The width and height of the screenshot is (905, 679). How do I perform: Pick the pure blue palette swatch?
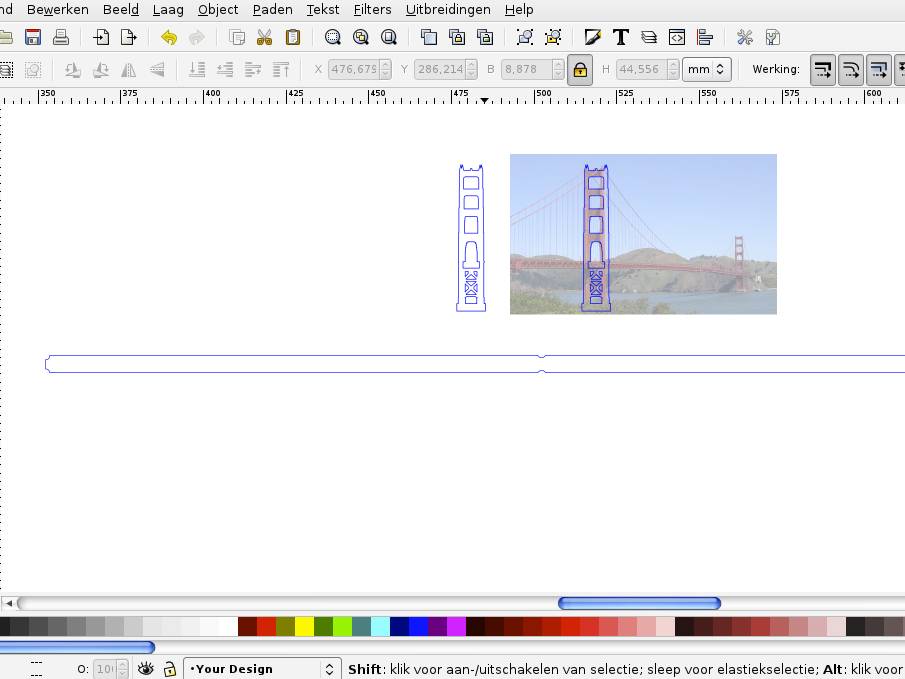pyautogui.click(x=418, y=626)
